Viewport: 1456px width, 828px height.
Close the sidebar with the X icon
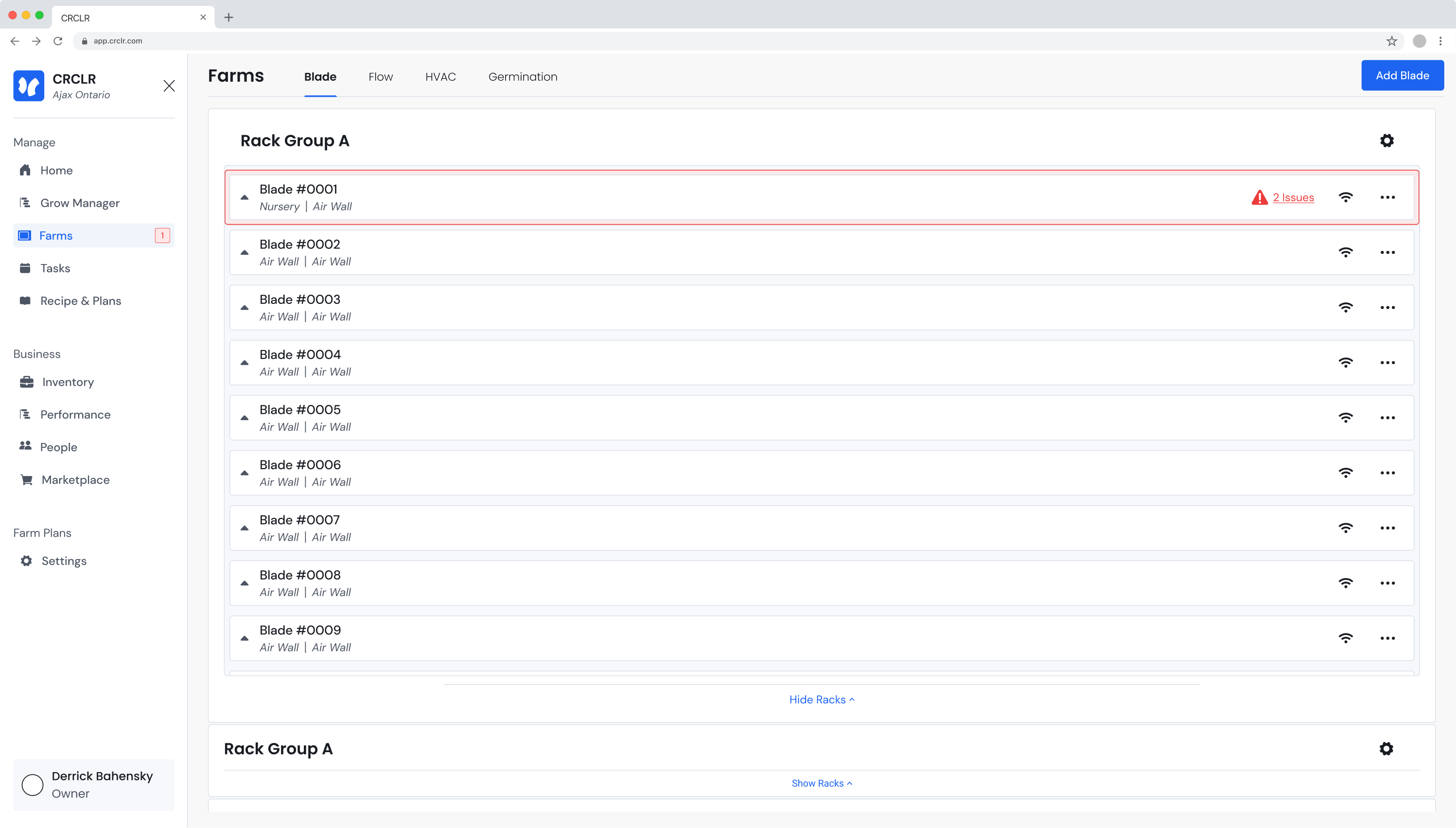[169, 86]
